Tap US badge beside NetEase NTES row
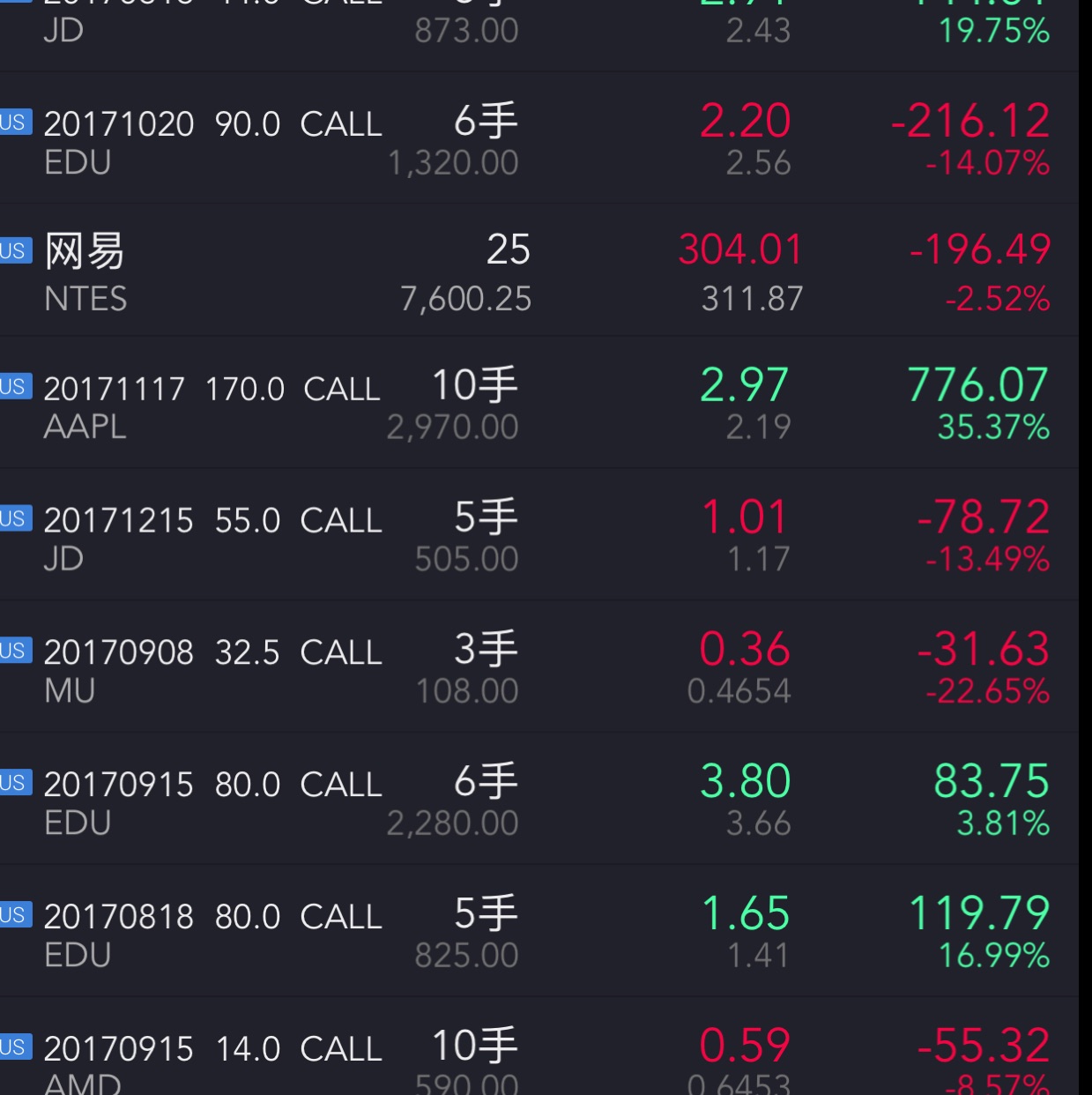1092x1095 pixels. 14,251
